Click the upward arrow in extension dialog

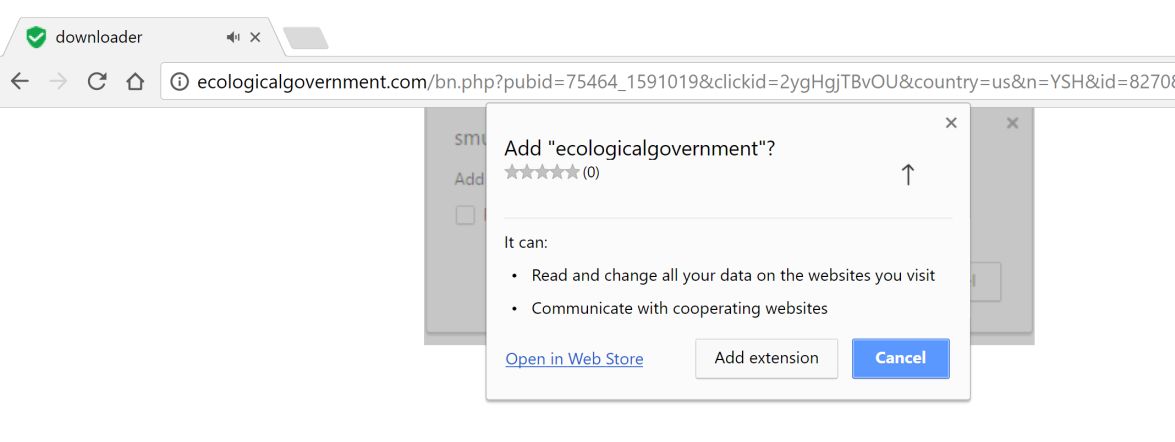pos(907,175)
